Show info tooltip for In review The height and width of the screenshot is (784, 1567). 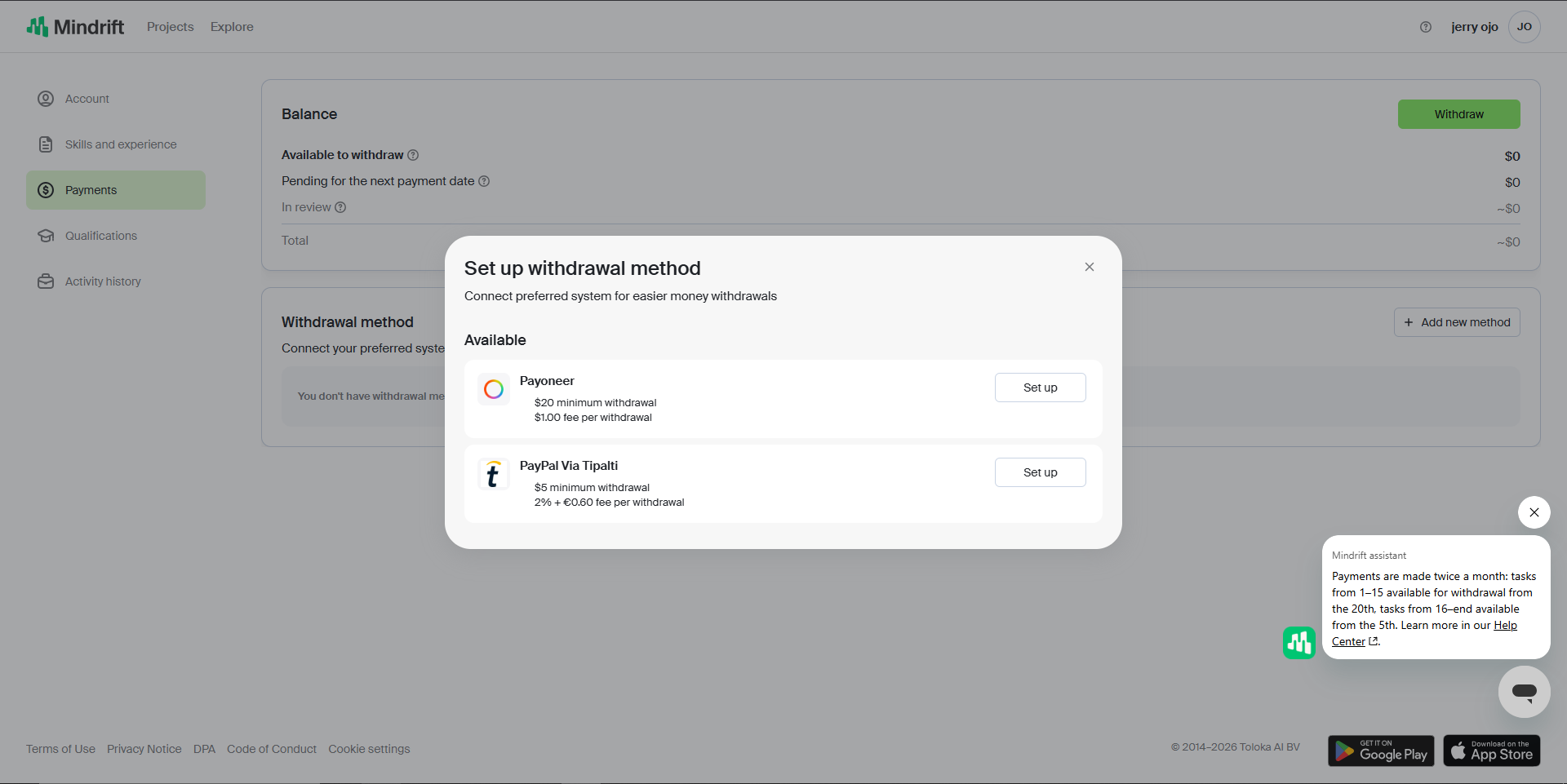(x=340, y=207)
